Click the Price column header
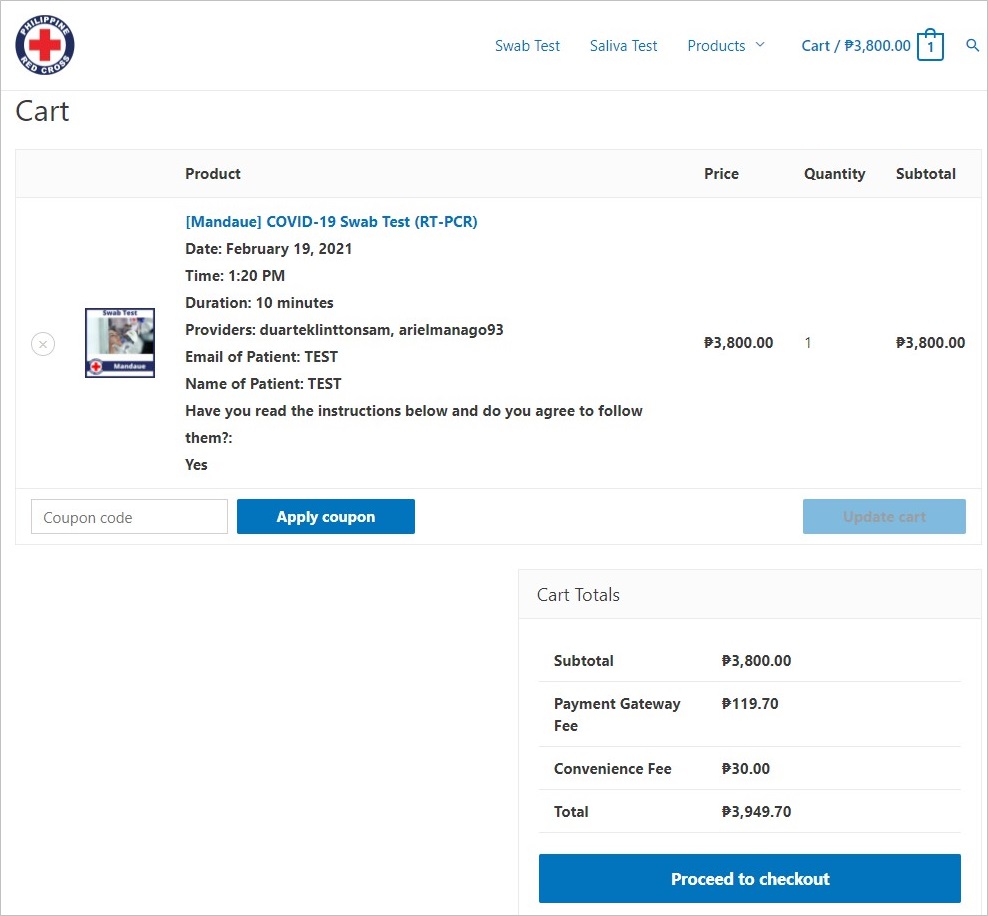 721,174
